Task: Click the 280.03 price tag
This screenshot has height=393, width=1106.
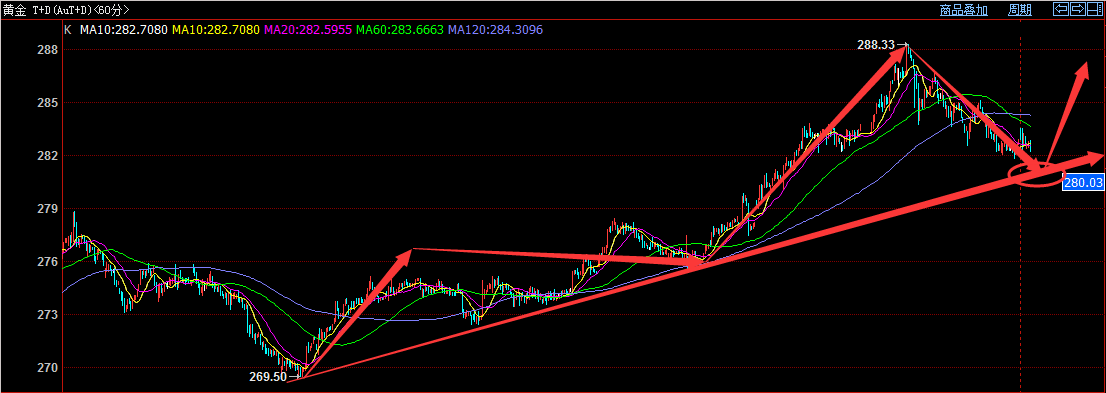Action: (1083, 183)
